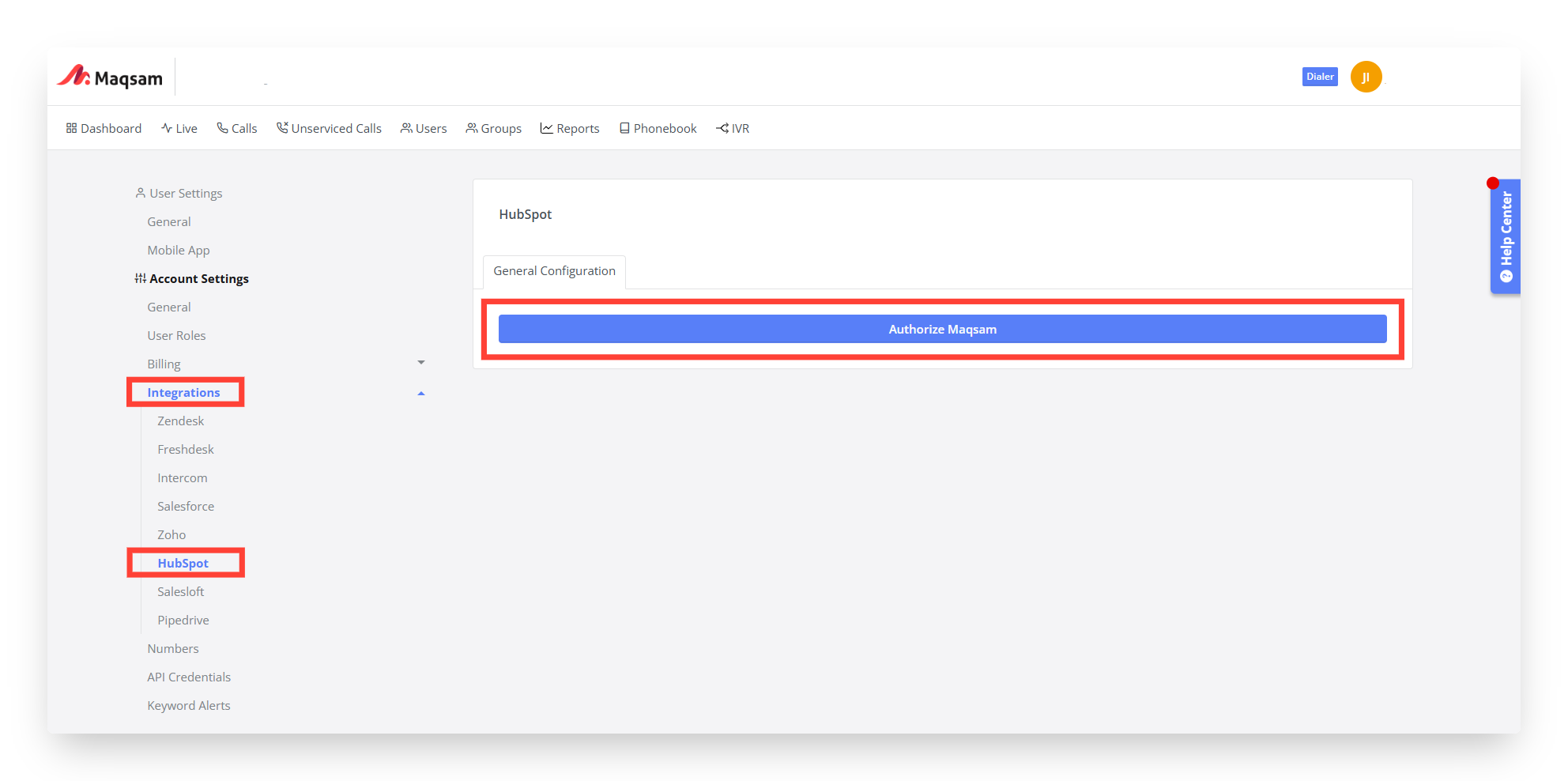Select Salesforce in the integrations list
Viewport: 1568px width, 781px height.
point(186,507)
